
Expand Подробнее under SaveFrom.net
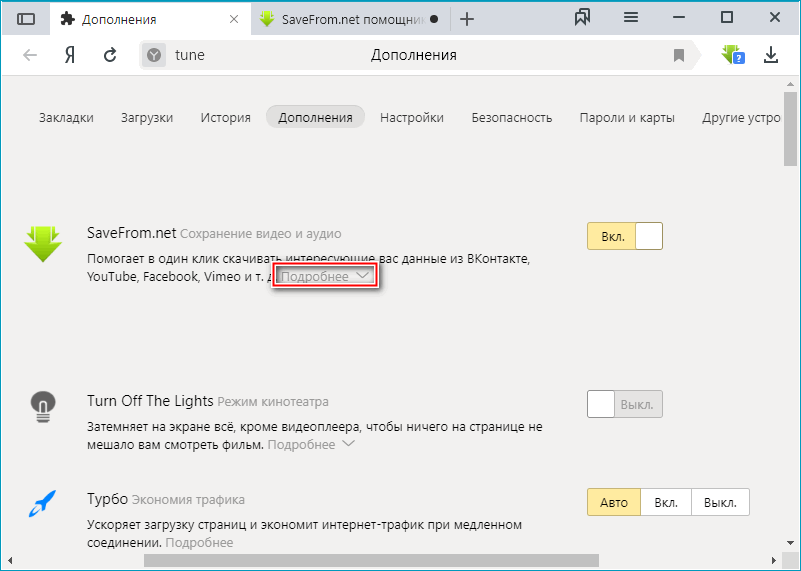(x=325, y=276)
